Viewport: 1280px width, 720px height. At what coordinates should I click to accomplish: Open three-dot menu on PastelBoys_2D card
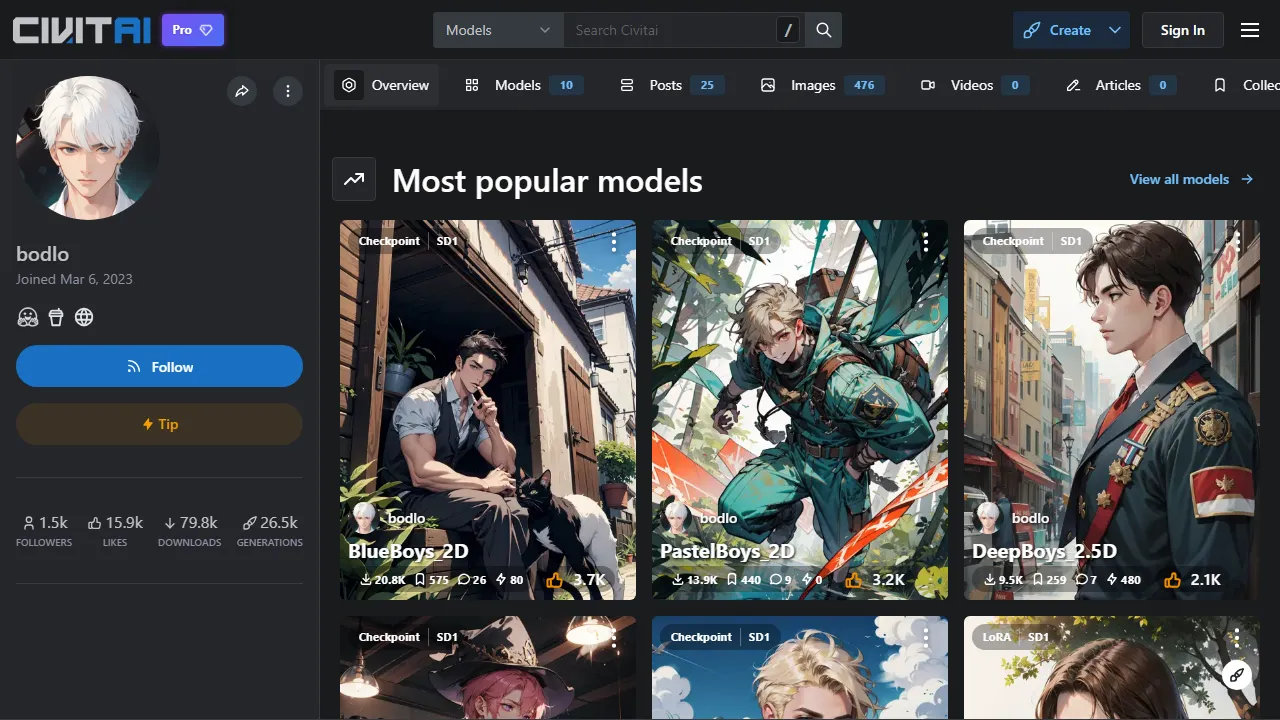click(926, 241)
